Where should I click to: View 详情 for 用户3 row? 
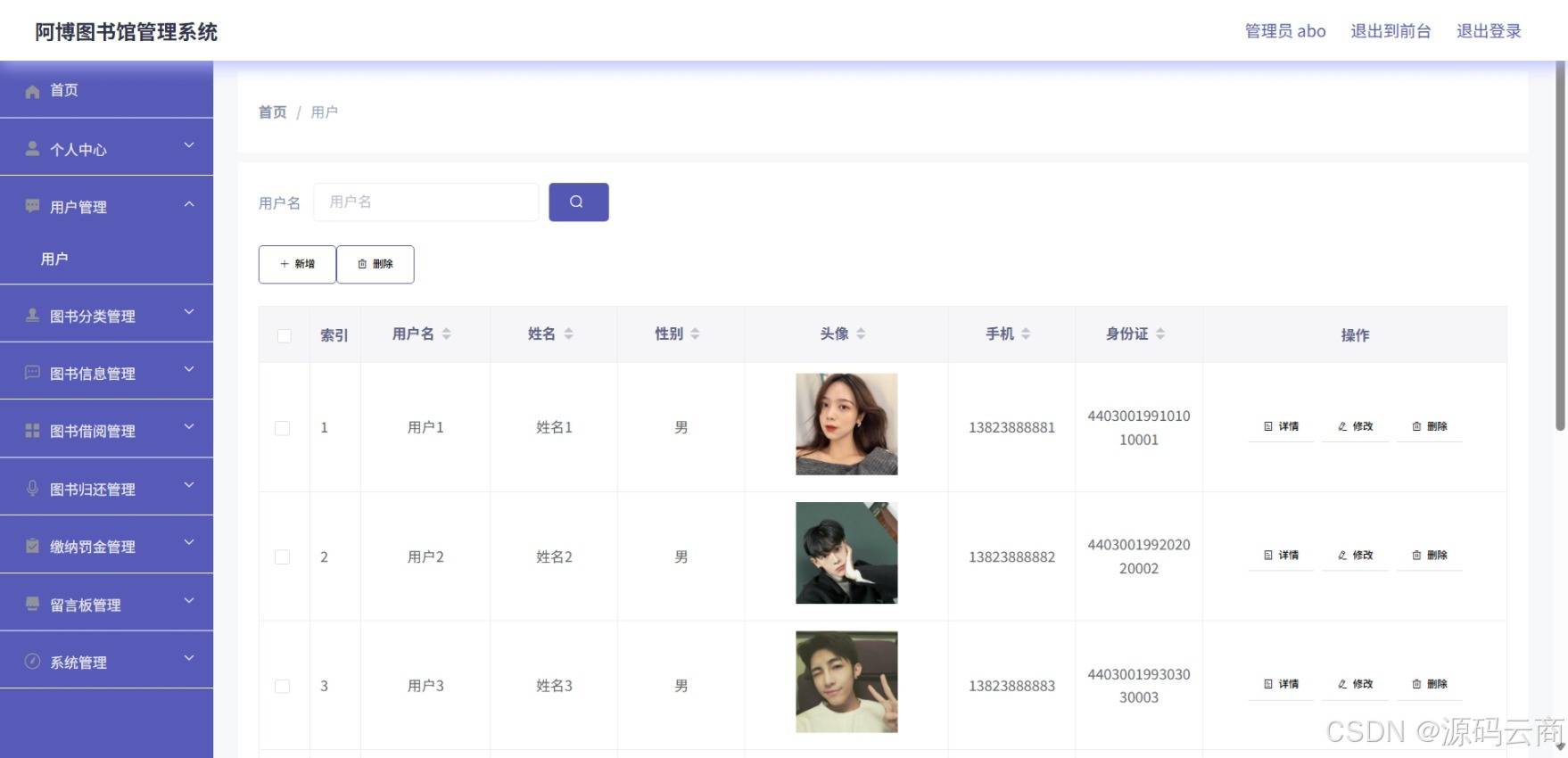tap(1281, 684)
